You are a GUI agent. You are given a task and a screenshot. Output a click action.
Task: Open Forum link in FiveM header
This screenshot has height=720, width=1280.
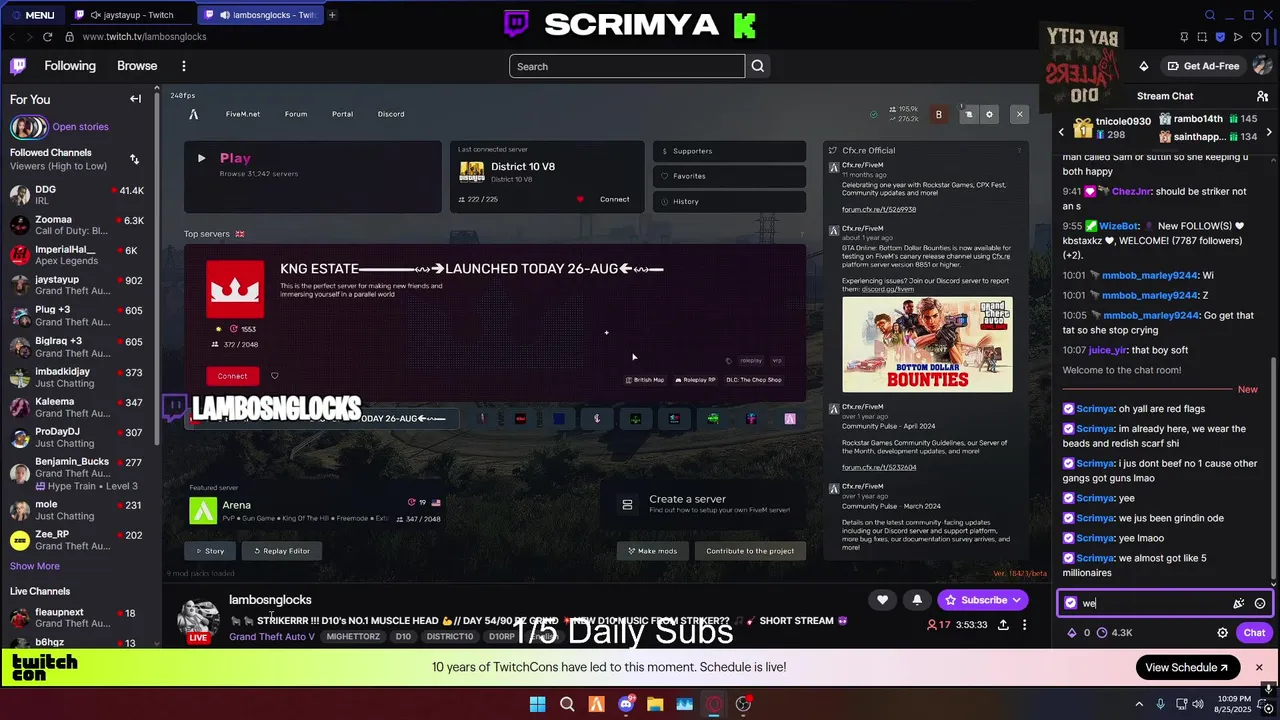(x=296, y=114)
